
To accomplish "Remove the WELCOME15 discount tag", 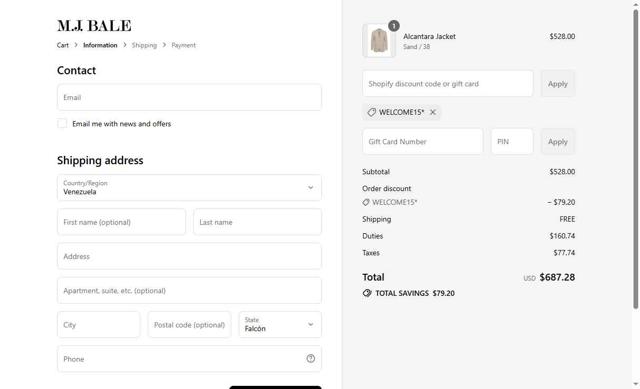I will [x=433, y=112].
